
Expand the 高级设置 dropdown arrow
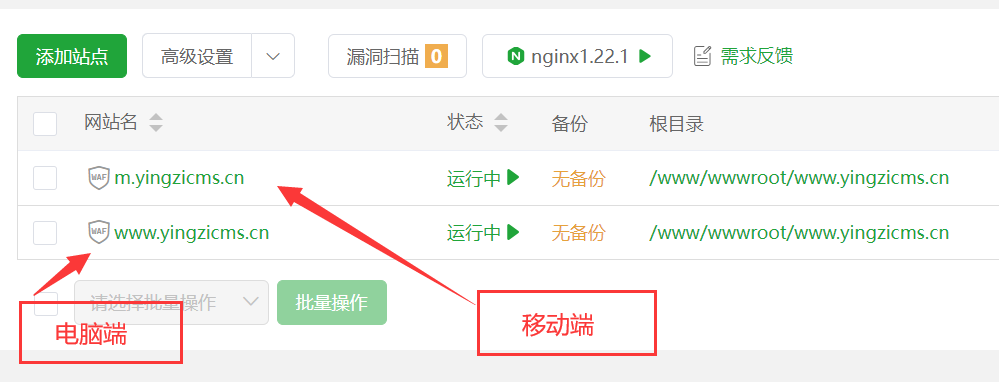[x=273, y=56]
